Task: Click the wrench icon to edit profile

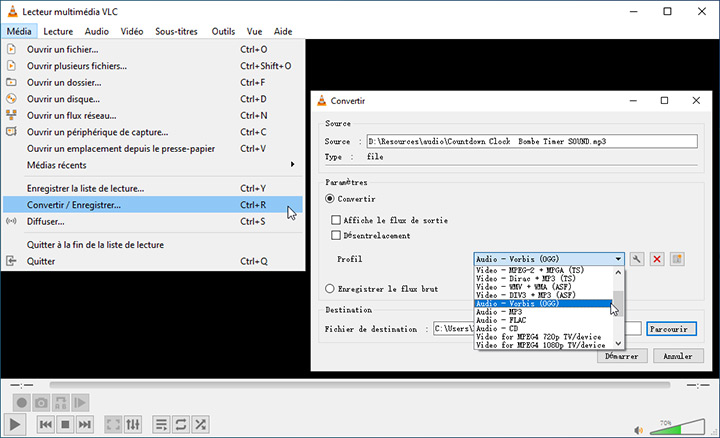Action: [637, 259]
